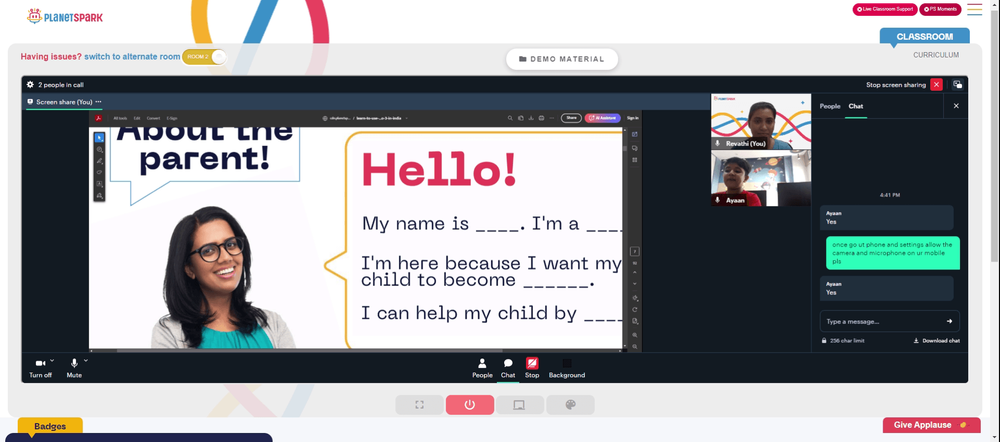The image size is (1000, 442).
Task: Open the Convert menu in Acrobat
Action: (154, 118)
